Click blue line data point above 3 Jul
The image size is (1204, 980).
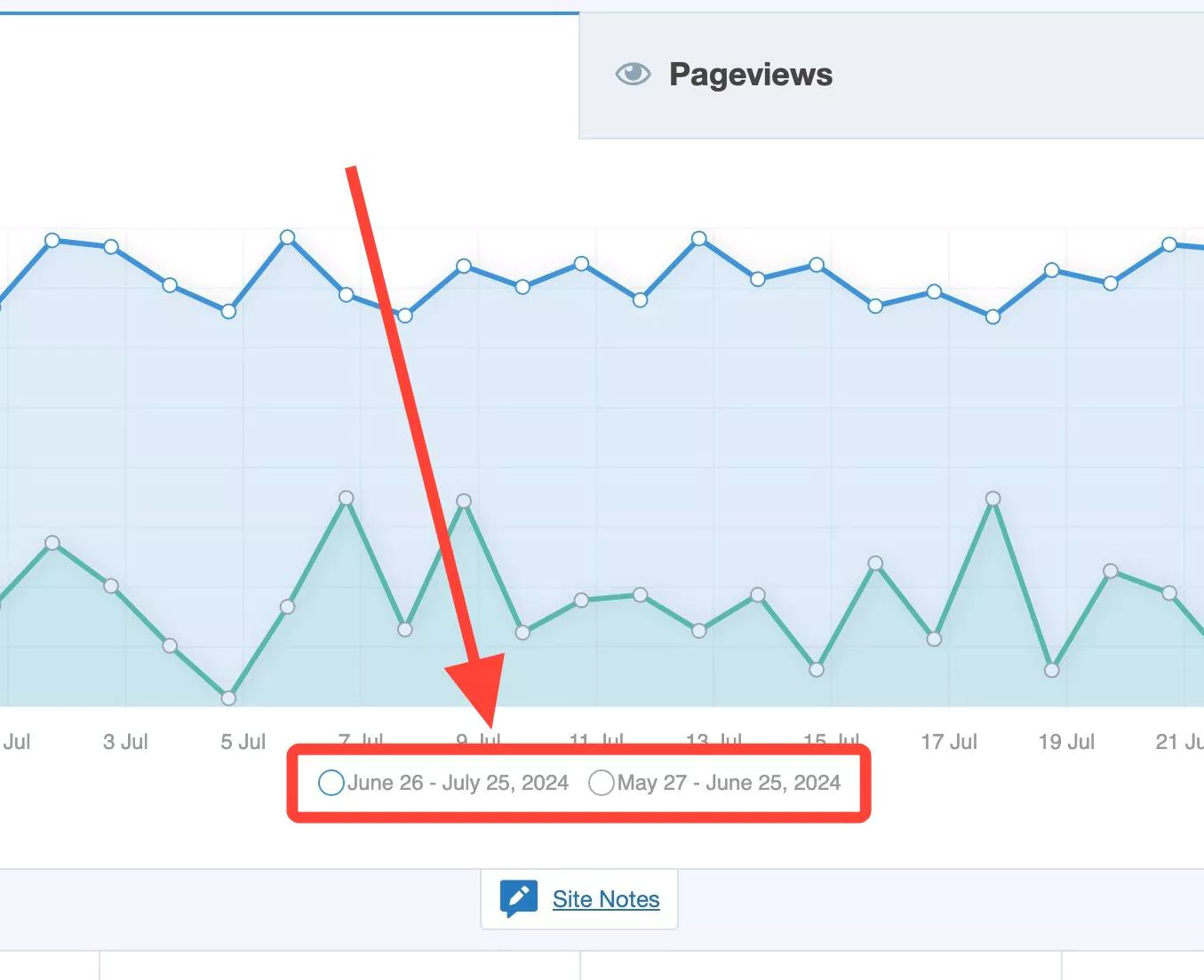(x=111, y=246)
